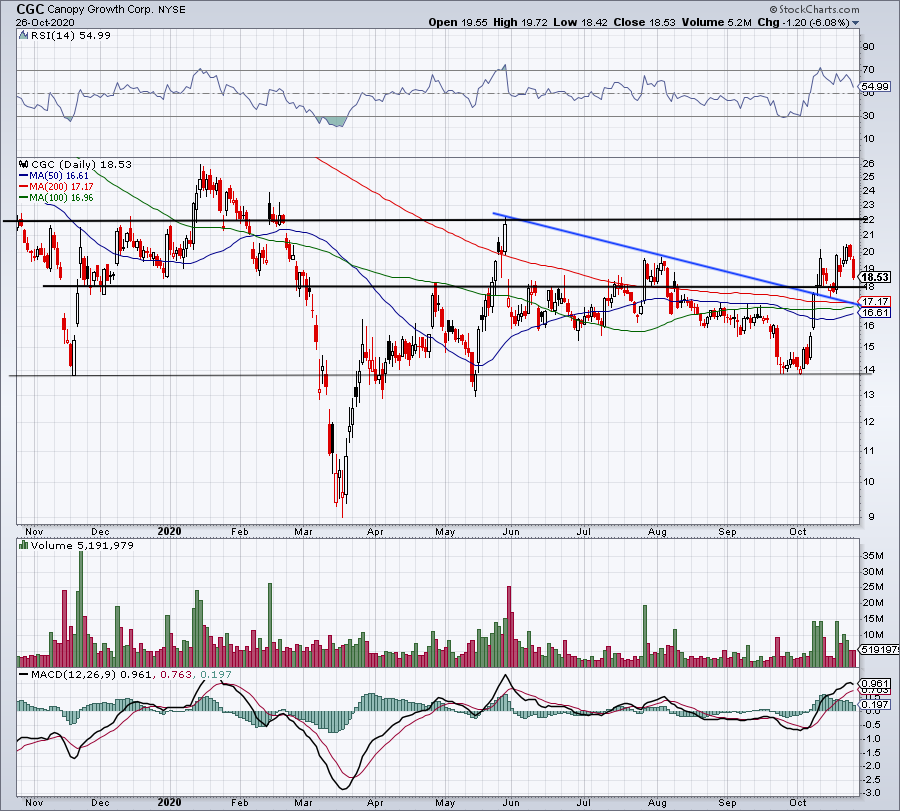The width and height of the screenshot is (900, 811).
Task: Click the 30 level on the RSI axis
Action: 868,116
